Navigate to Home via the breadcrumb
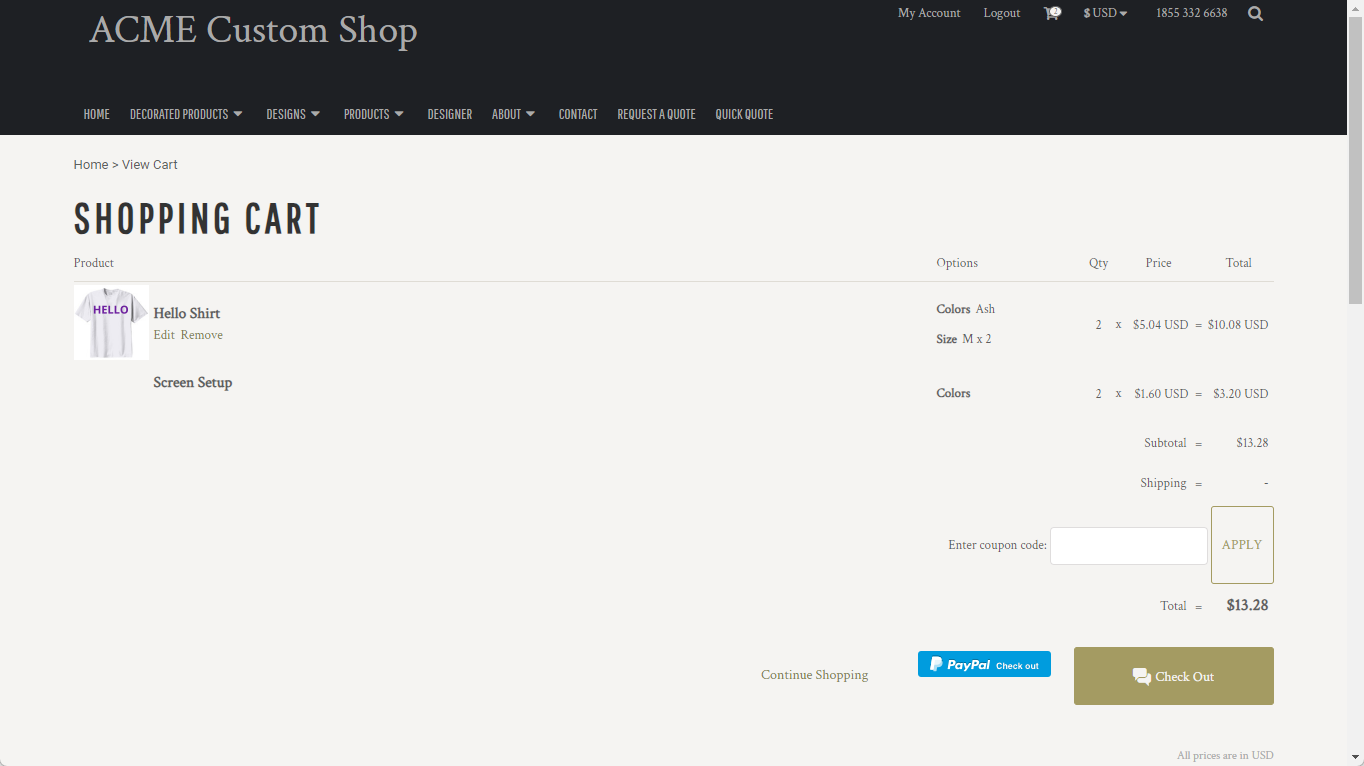The height and width of the screenshot is (766, 1364). pos(90,164)
